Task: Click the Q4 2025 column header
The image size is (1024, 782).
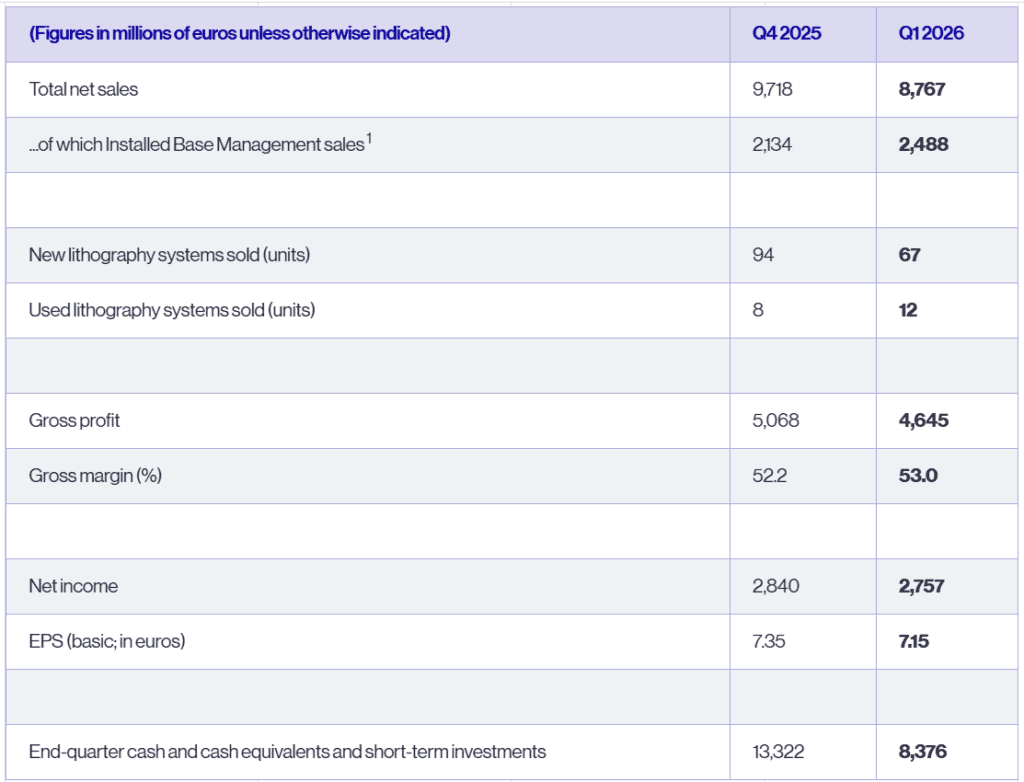Action: tap(787, 34)
